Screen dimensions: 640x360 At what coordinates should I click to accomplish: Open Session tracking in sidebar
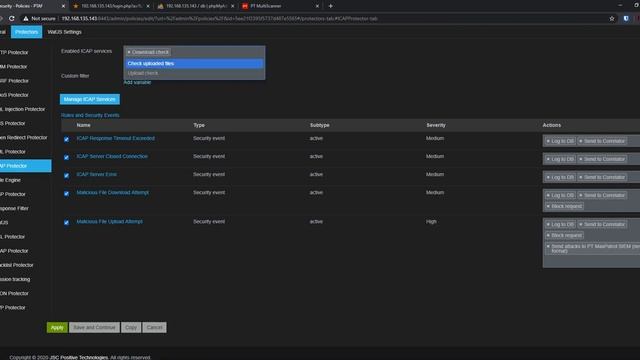click(x=15, y=279)
